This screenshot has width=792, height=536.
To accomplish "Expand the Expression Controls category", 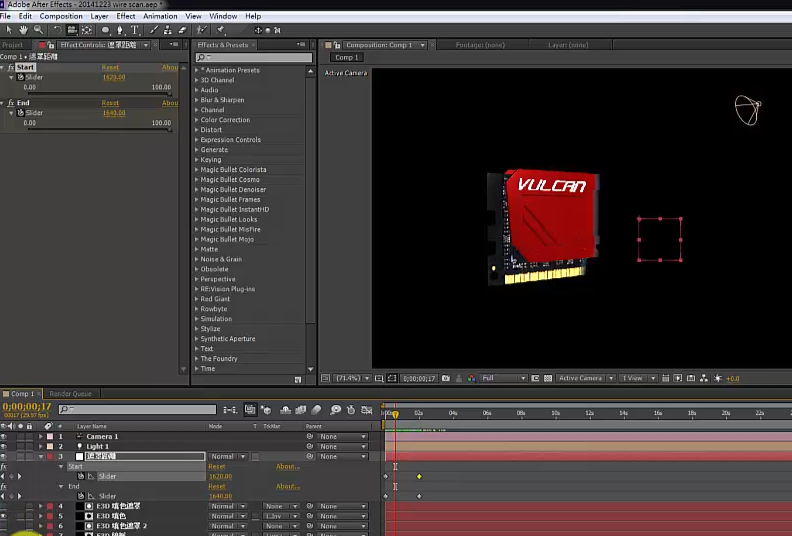I will 196,140.
